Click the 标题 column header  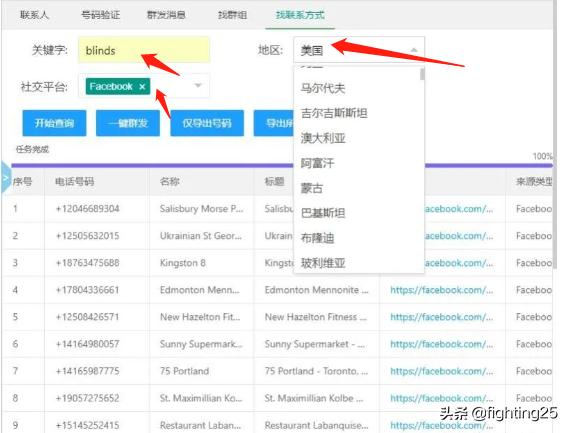point(274,181)
